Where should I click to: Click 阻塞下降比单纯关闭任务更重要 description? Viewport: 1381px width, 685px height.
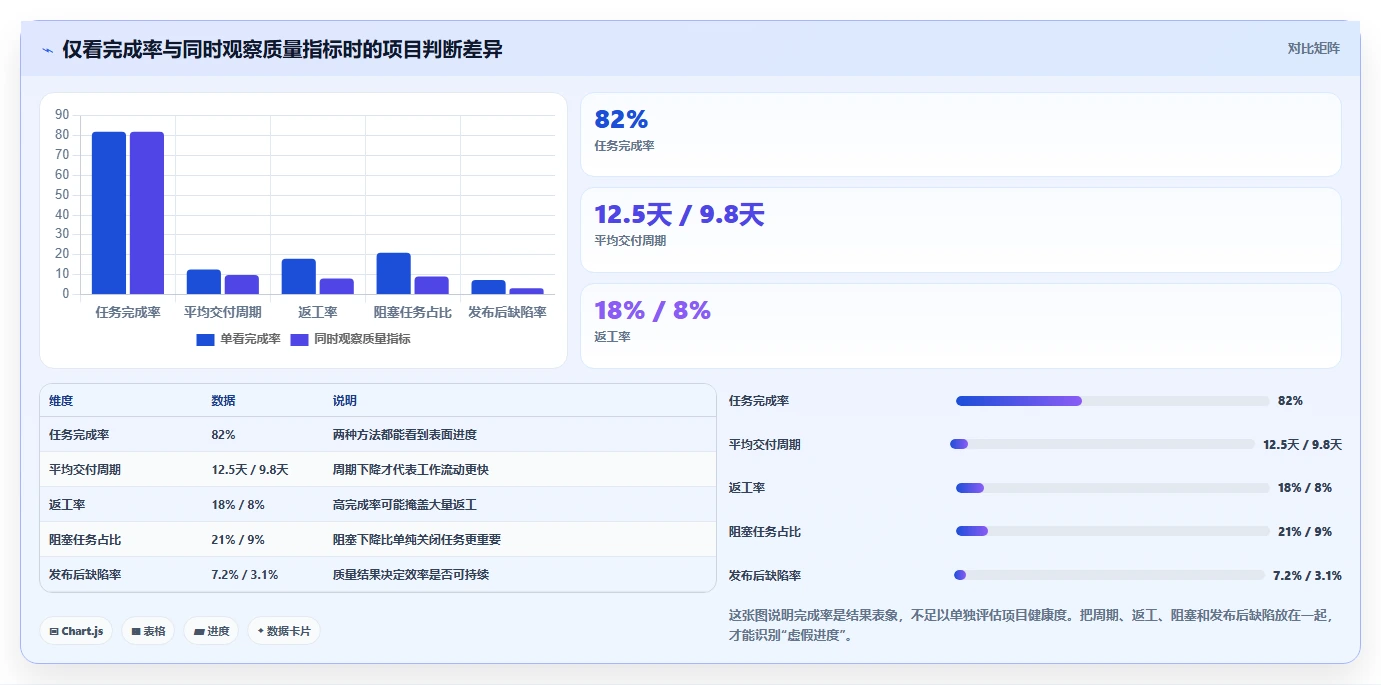click(x=417, y=540)
